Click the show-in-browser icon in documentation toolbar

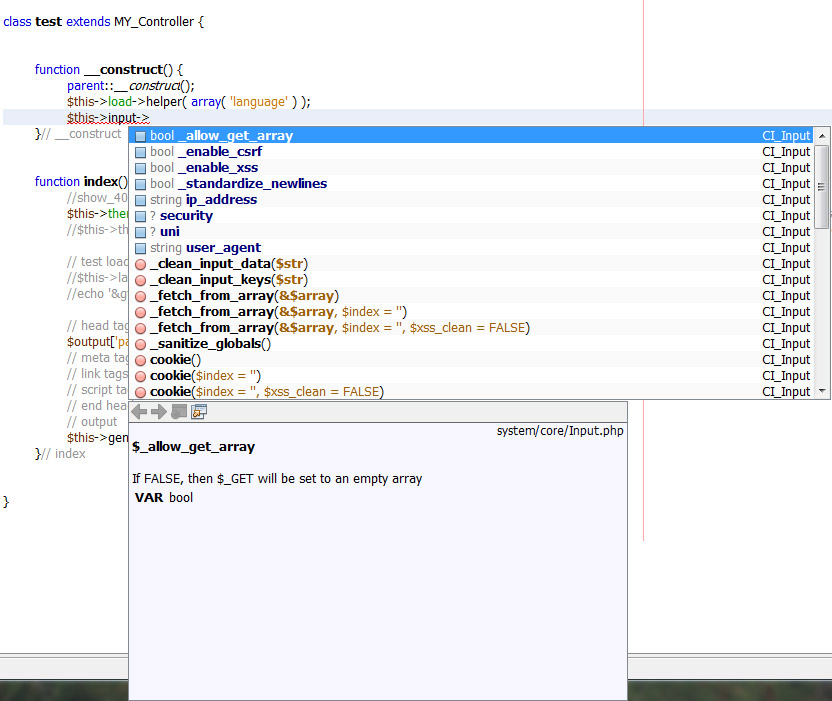[x=179, y=410]
